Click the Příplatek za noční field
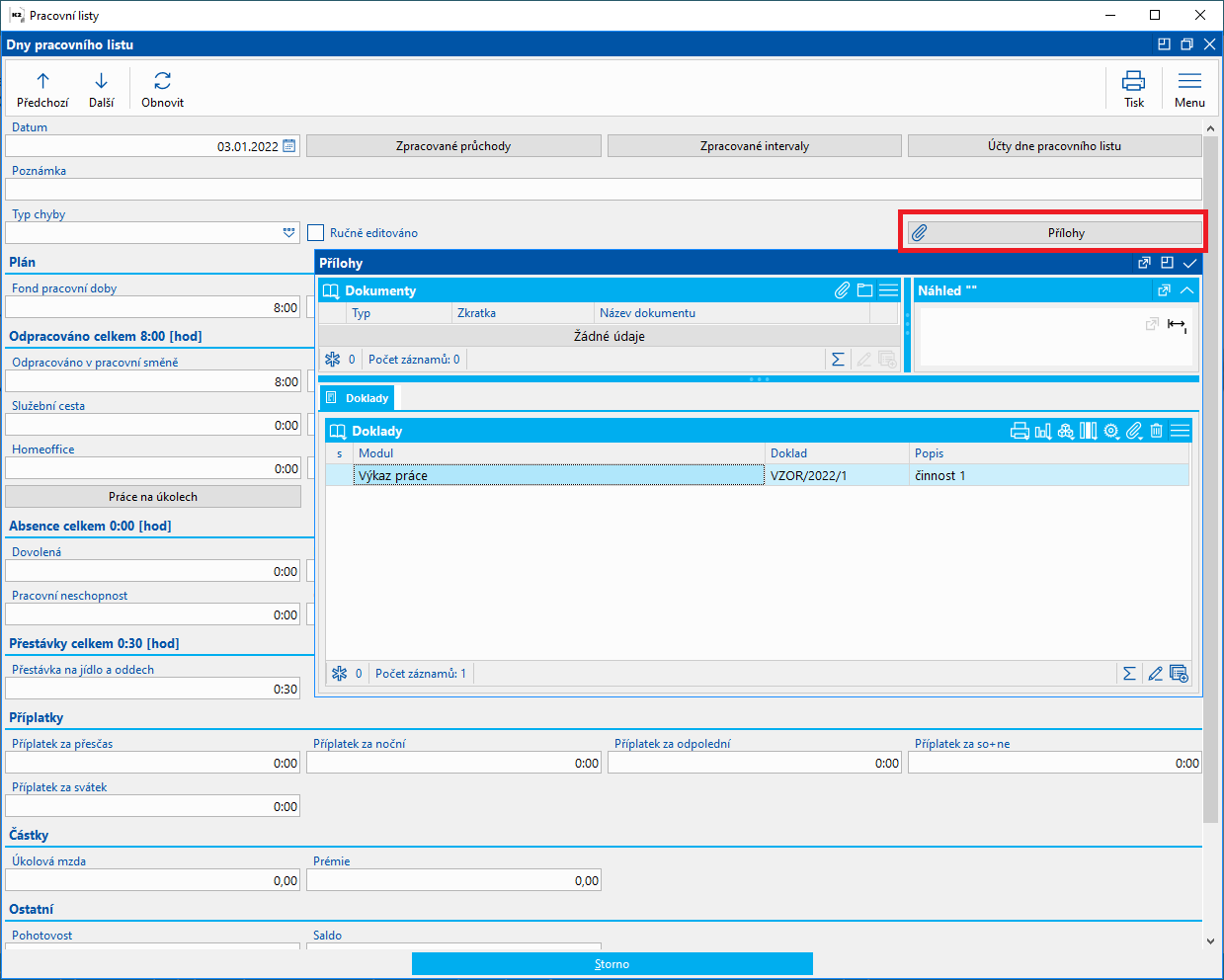The image size is (1224, 980). click(453, 763)
